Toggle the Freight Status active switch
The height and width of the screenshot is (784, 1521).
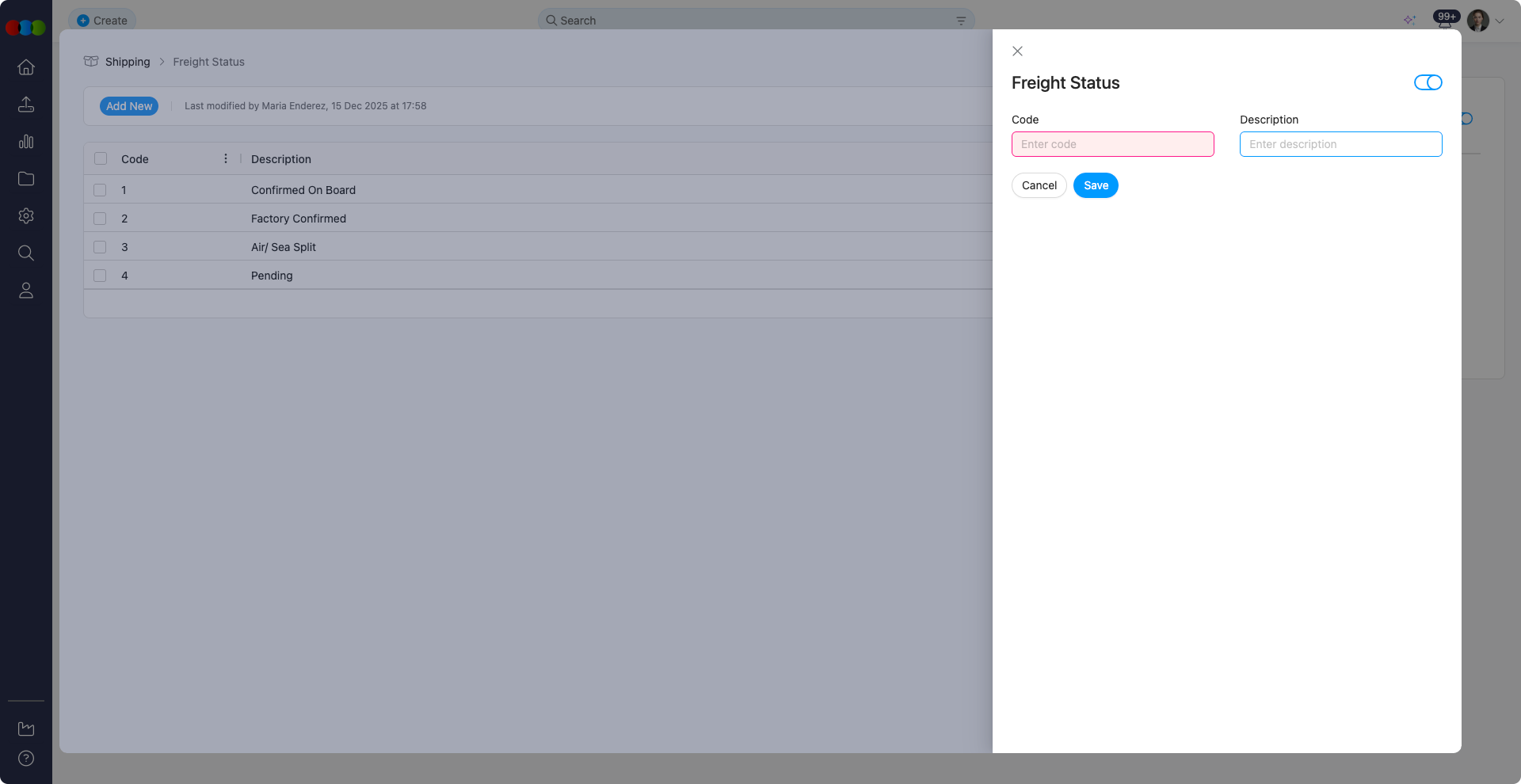[x=1427, y=82]
